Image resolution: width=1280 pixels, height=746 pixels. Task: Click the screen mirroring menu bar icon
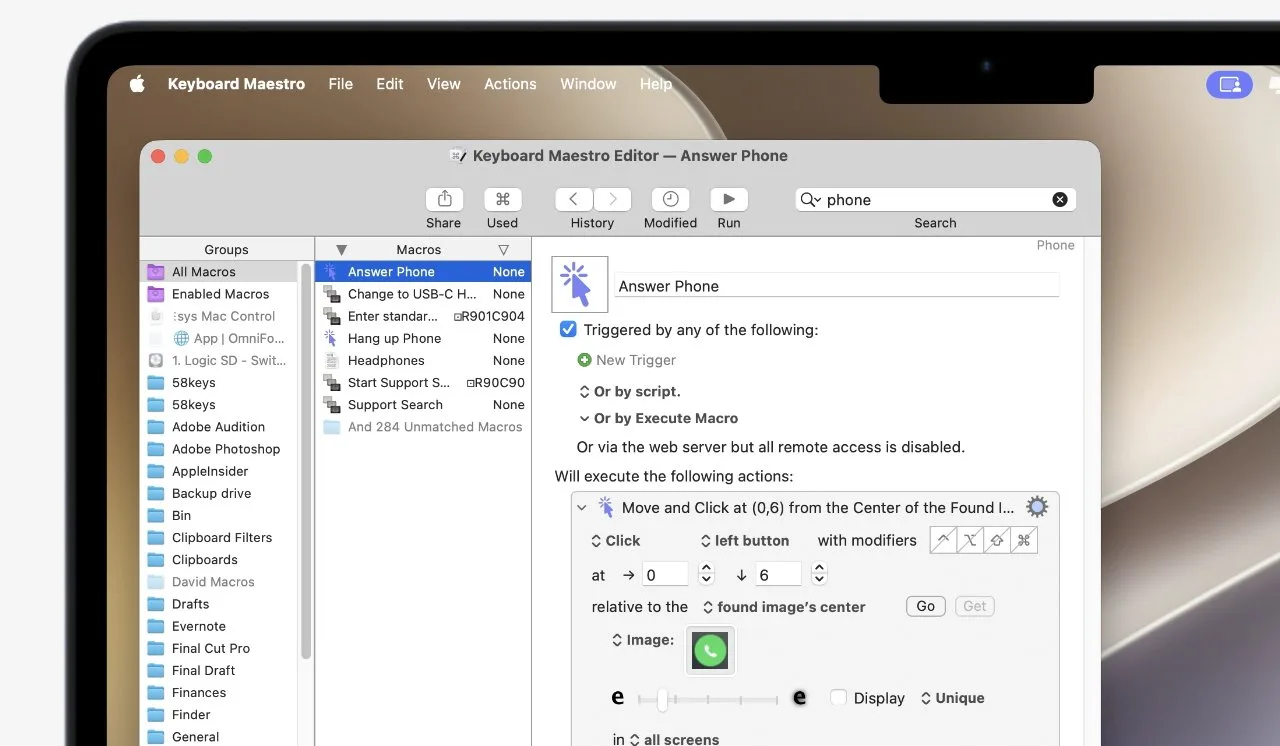[1229, 85]
